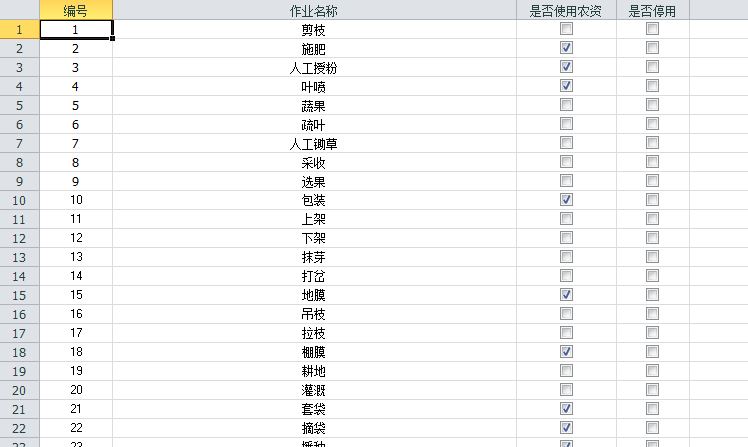This screenshot has height=447, width=748.
Task: Click the 灌溉 cell
Action: point(314,390)
